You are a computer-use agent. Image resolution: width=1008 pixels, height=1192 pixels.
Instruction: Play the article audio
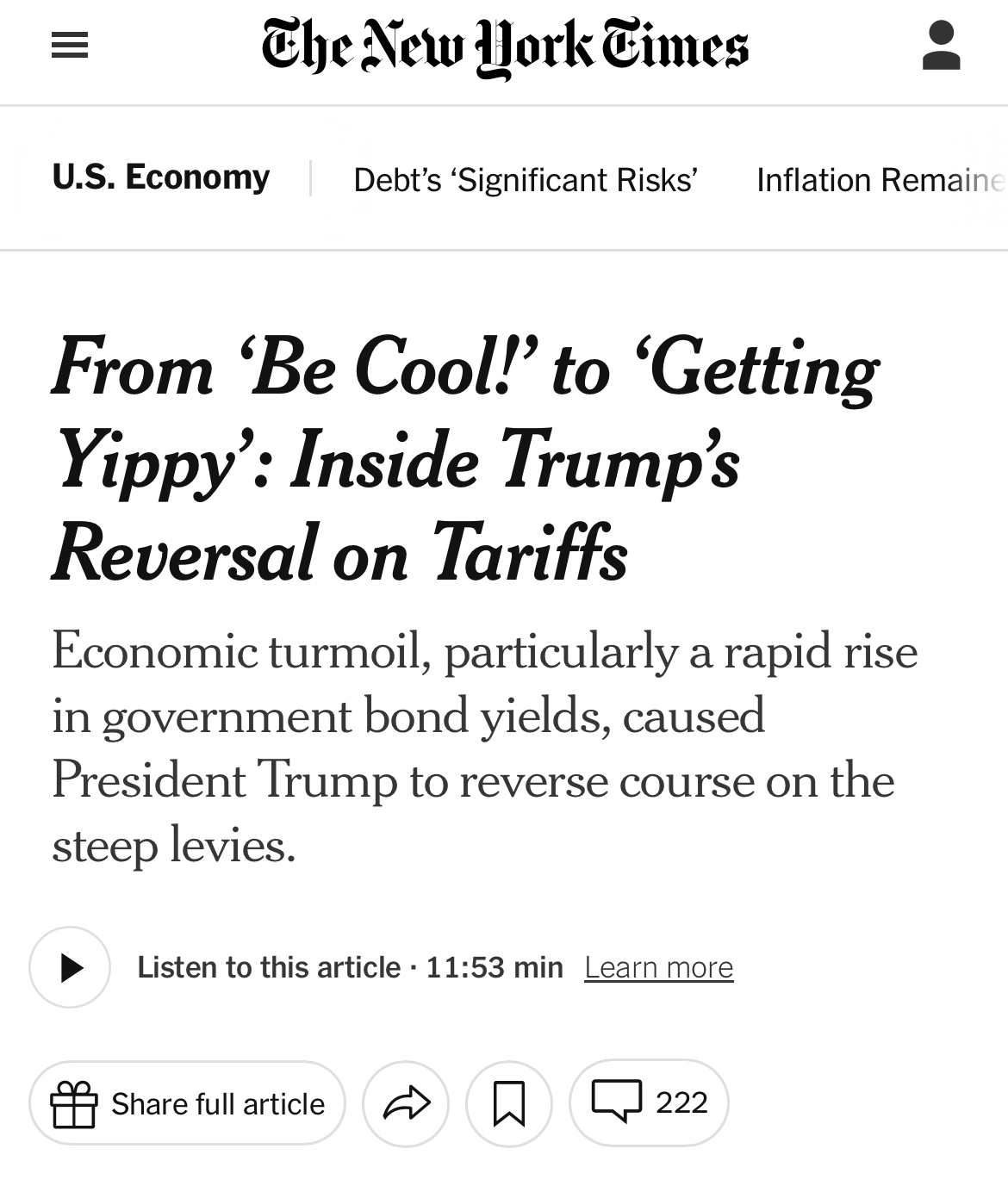pyautogui.click(x=70, y=967)
